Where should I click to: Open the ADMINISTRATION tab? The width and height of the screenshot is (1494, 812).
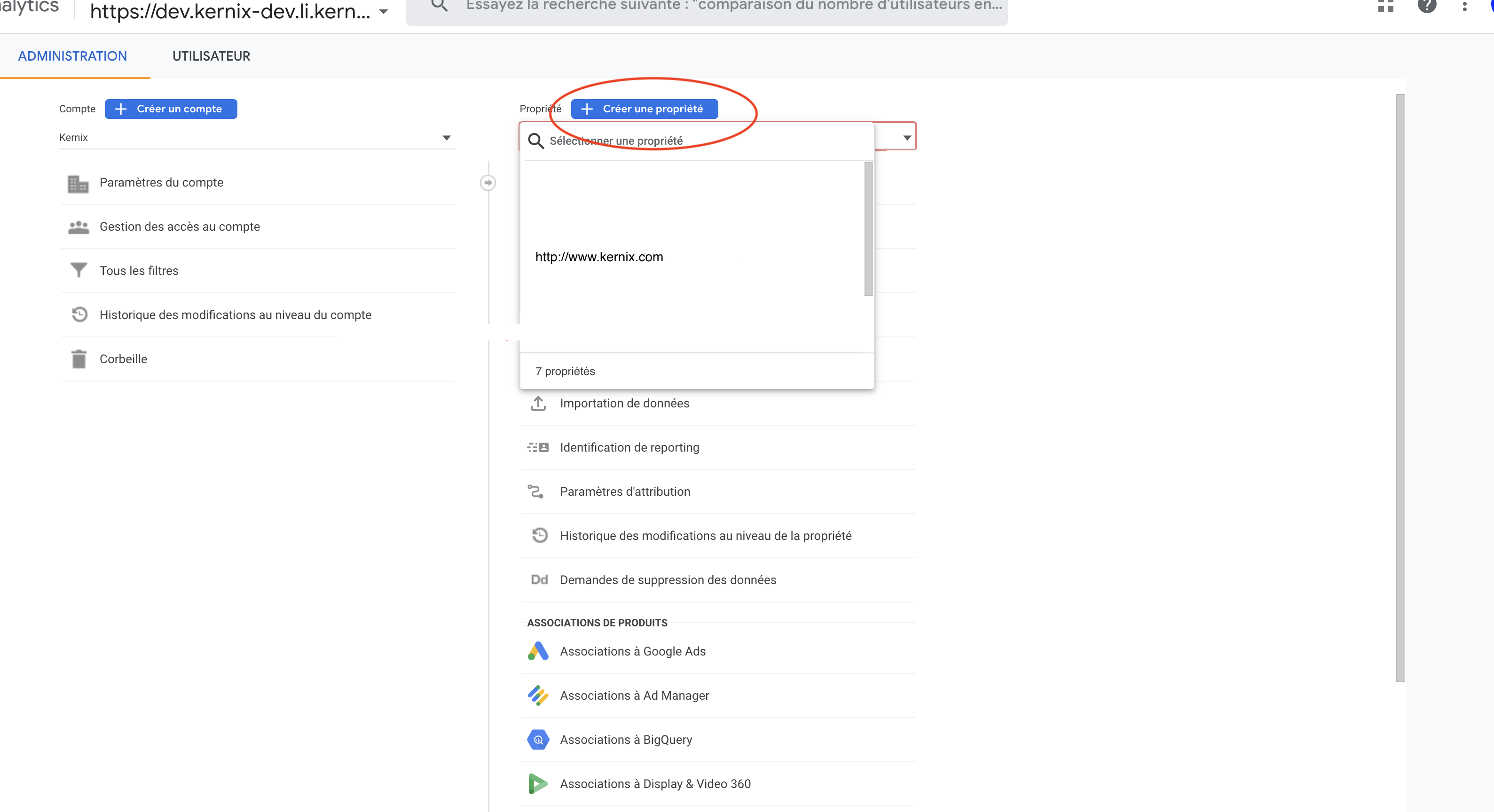pyautogui.click(x=72, y=56)
